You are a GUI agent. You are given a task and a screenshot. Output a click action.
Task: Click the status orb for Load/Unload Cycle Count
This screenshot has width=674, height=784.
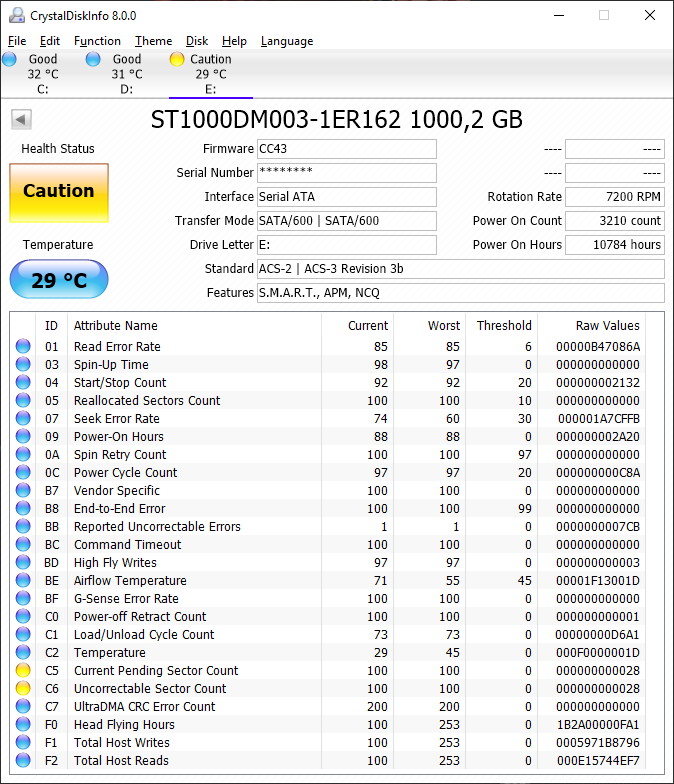[x=23, y=634]
